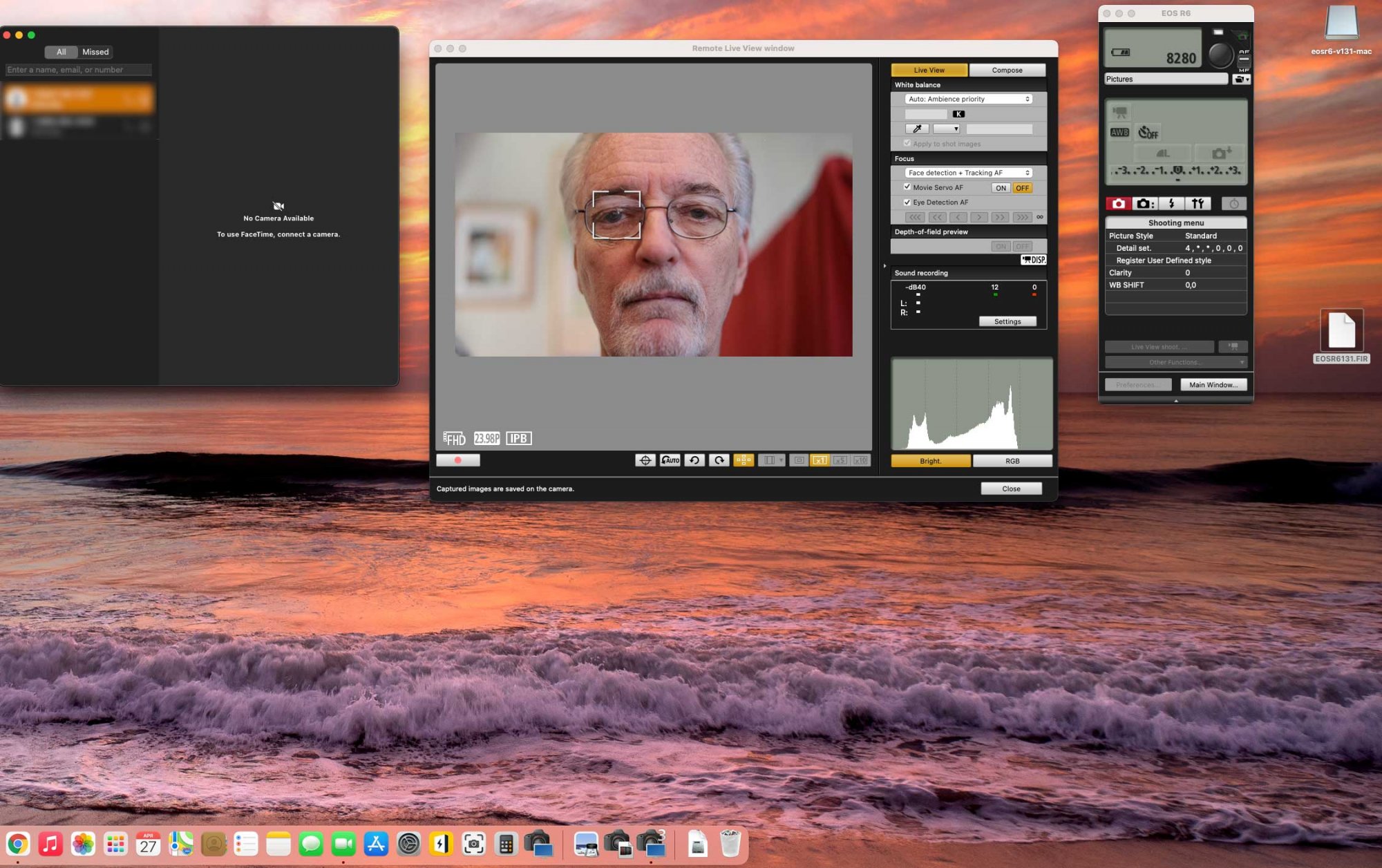Switch Movie Servo AF to ON
This screenshot has width=1382, height=868.
pyautogui.click(x=1001, y=188)
